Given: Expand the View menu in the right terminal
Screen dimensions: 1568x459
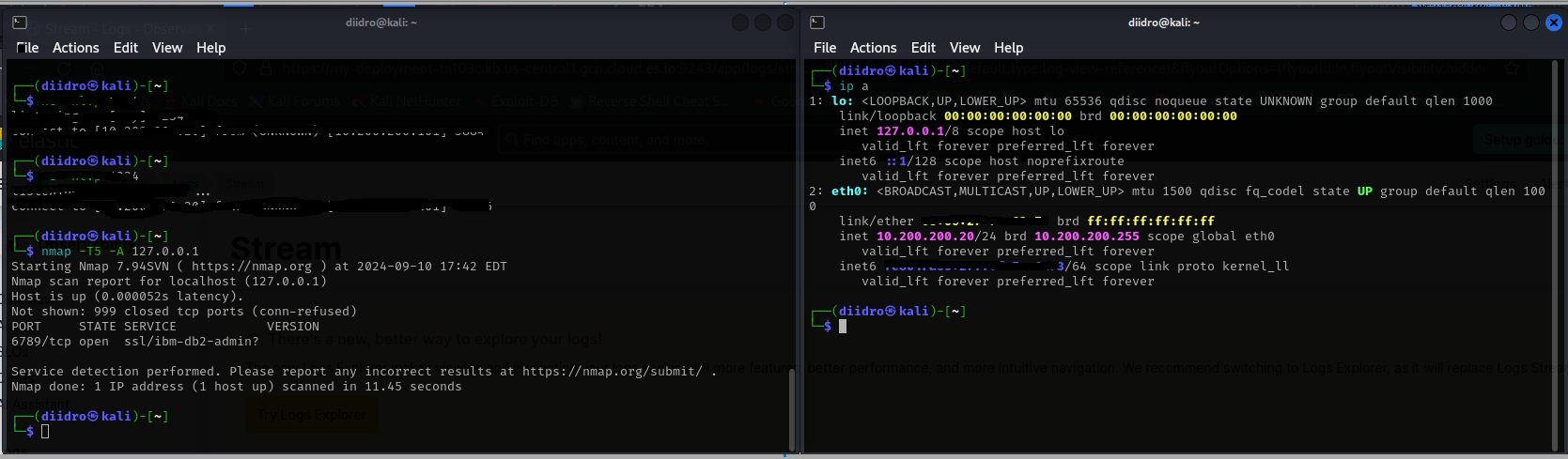Looking at the screenshot, I should coord(964,48).
